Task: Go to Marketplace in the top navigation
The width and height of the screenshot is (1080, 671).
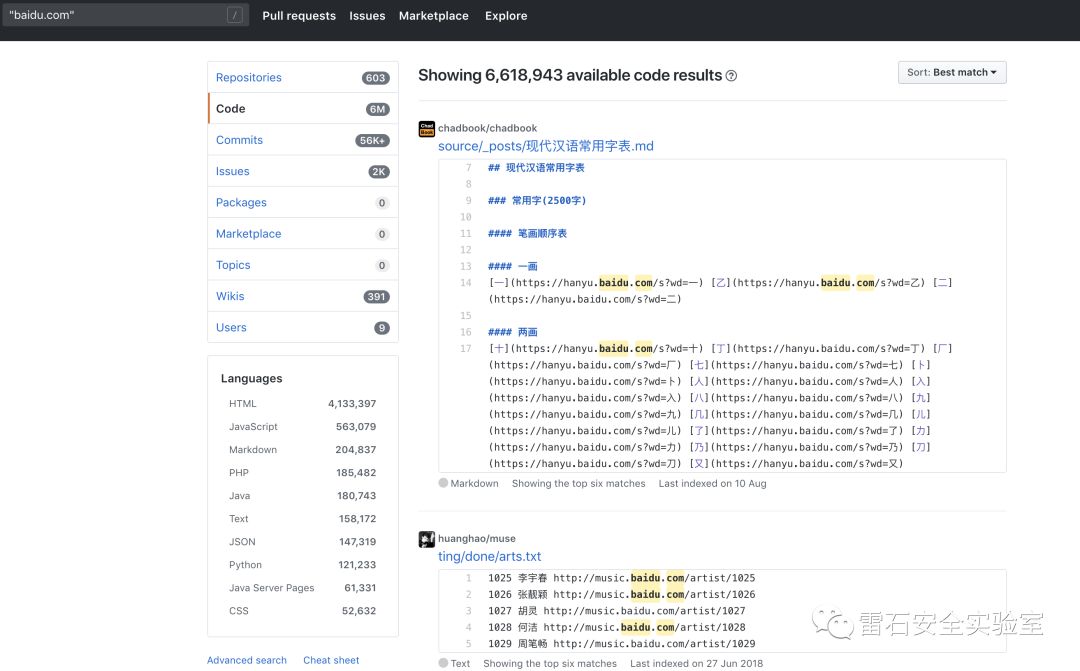Action: (x=433, y=16)
